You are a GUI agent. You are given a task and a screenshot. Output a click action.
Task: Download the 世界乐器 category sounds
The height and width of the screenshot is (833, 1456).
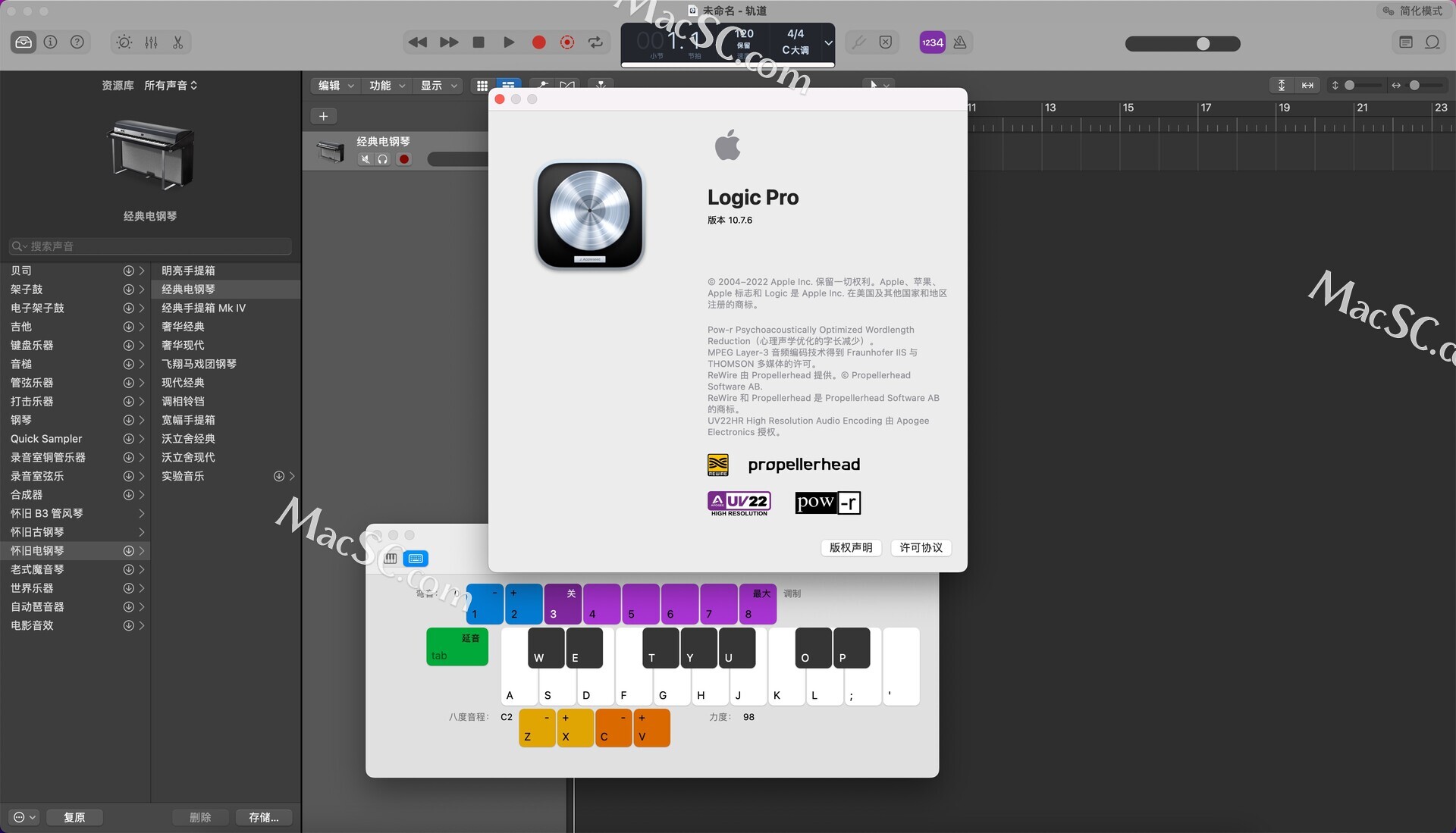tap(128, 588)
